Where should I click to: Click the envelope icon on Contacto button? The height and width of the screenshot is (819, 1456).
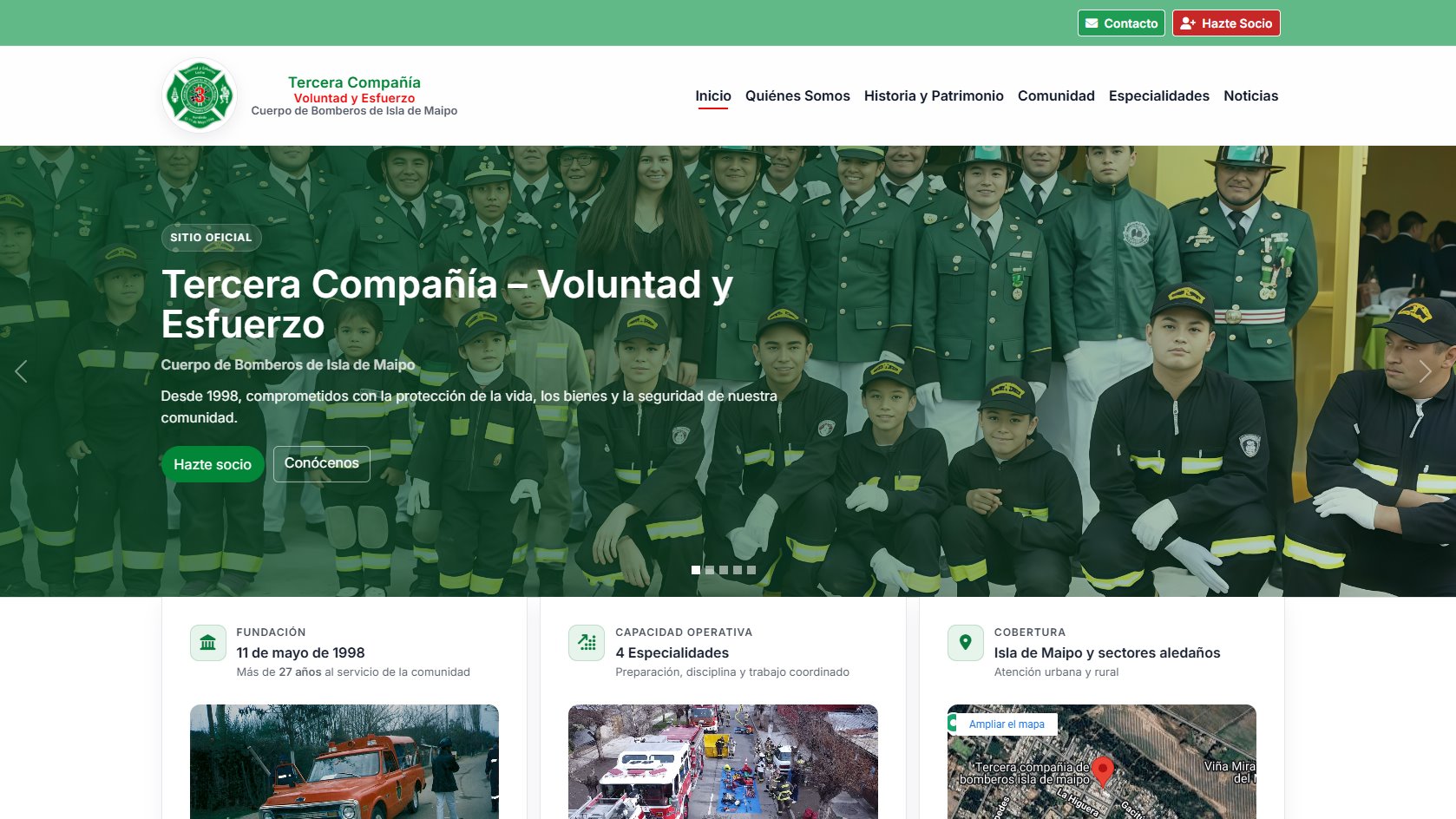[x=1092, y=23]
